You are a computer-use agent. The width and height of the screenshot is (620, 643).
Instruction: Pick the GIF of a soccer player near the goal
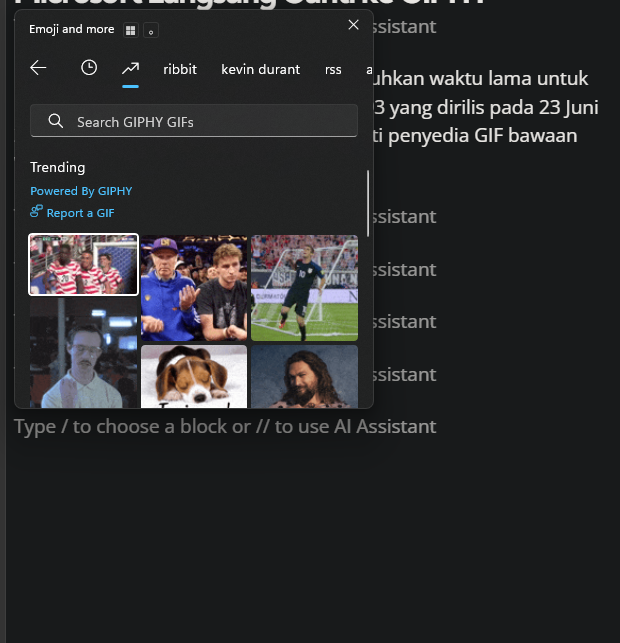pyautogui.click(x=304, y=288)
